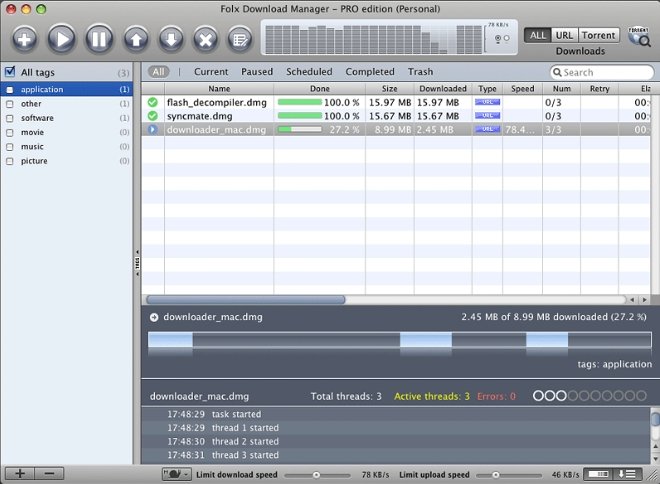This screenshot has width=660, height=484.
Task: Start downloads with the Play toolbar button
Action: click(x=61, y=40)
